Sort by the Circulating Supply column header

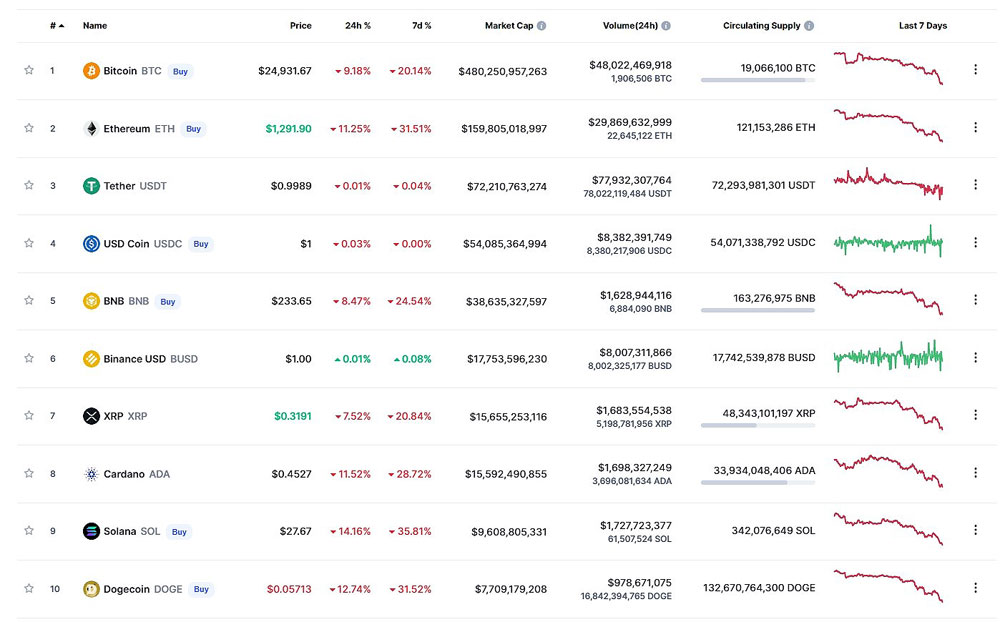[761, 26]
